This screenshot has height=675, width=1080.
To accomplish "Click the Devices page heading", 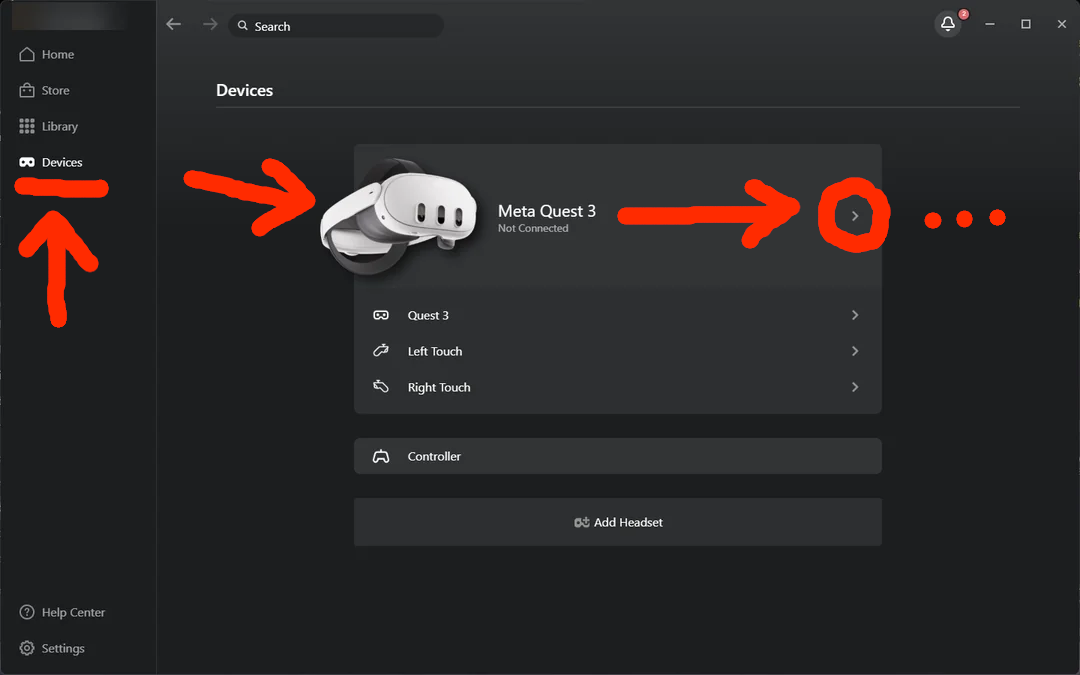I will [x=245, y=90].
